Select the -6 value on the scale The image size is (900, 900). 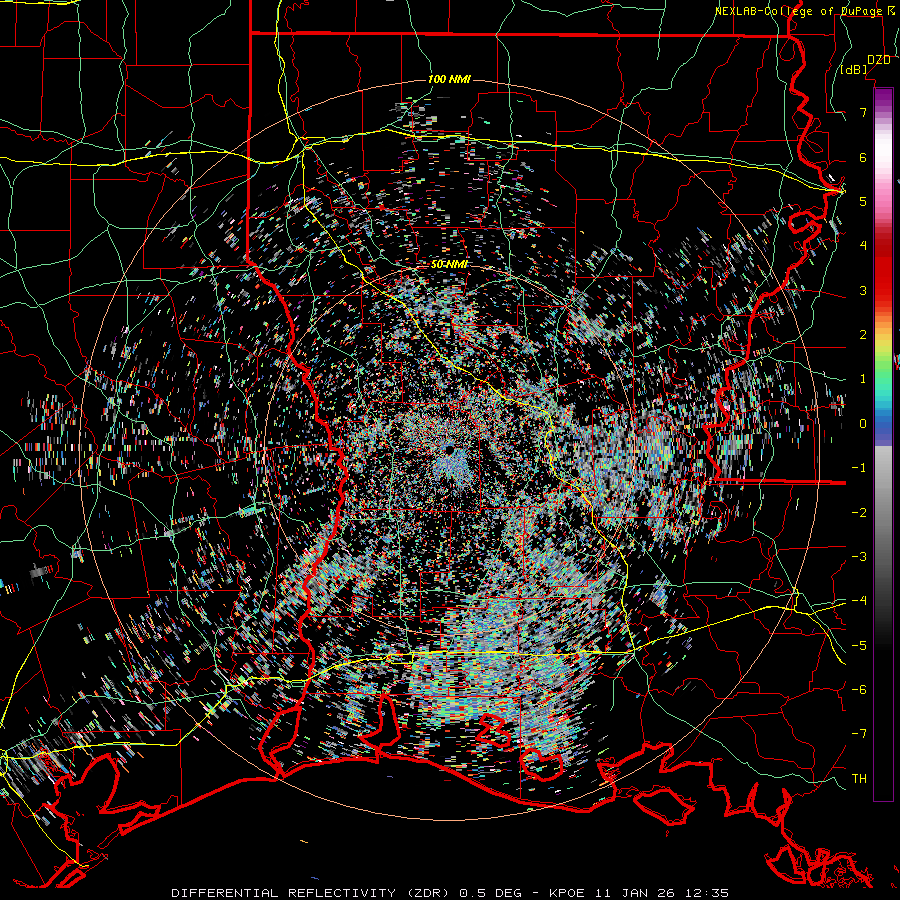(859, 690)
